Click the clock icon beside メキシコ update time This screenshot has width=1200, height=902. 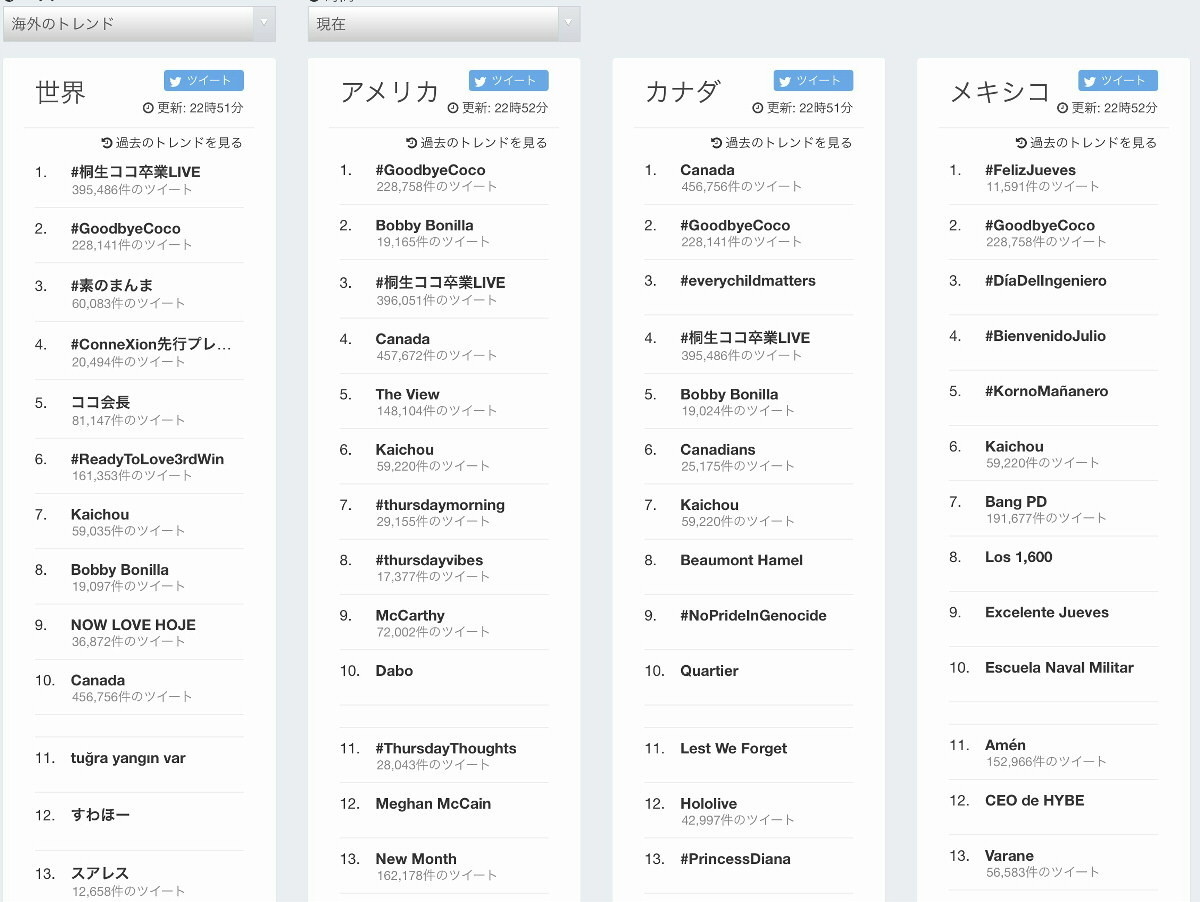(x=1063, y=108)
